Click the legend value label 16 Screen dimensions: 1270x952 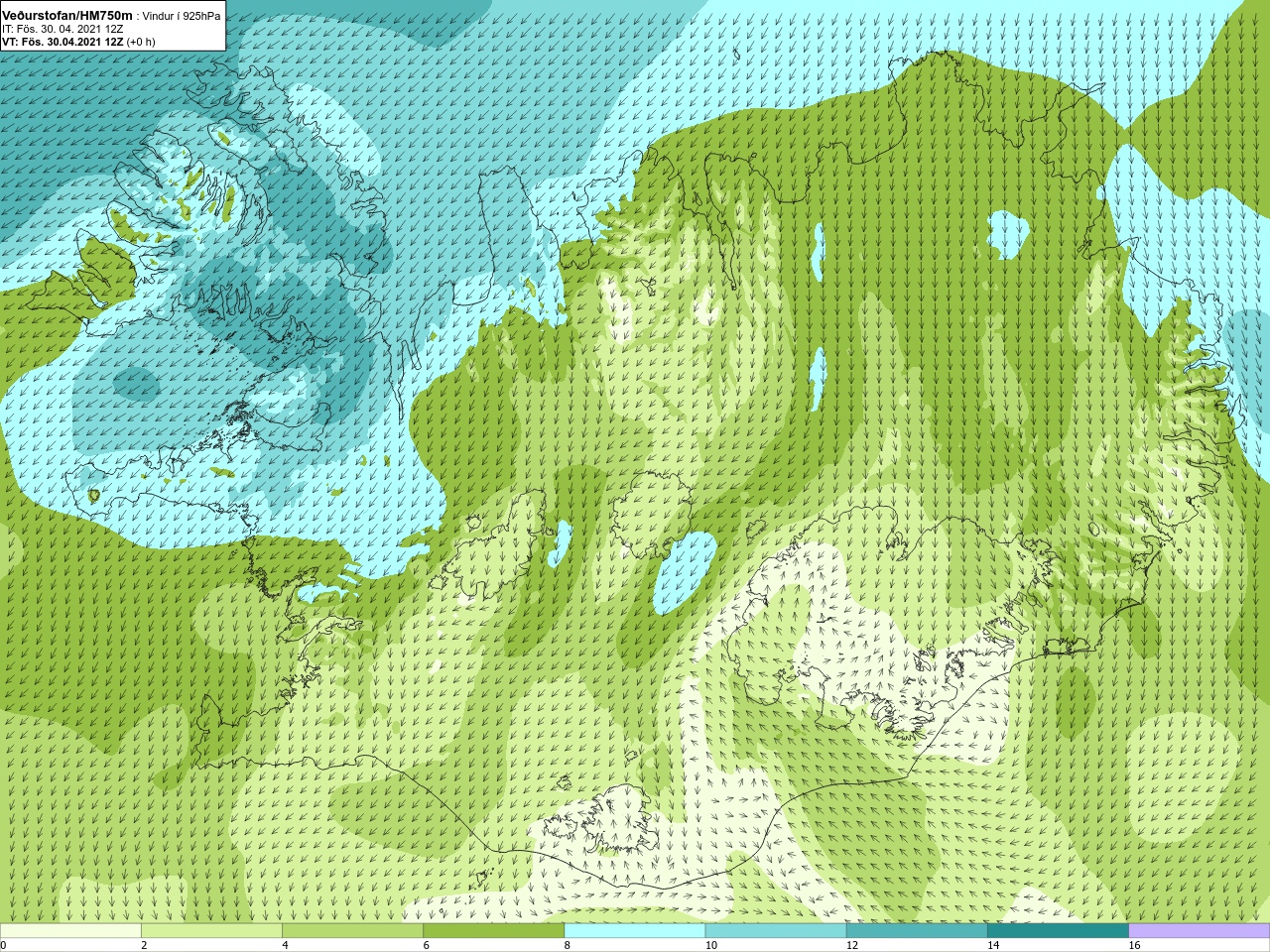click(1134, 945)
